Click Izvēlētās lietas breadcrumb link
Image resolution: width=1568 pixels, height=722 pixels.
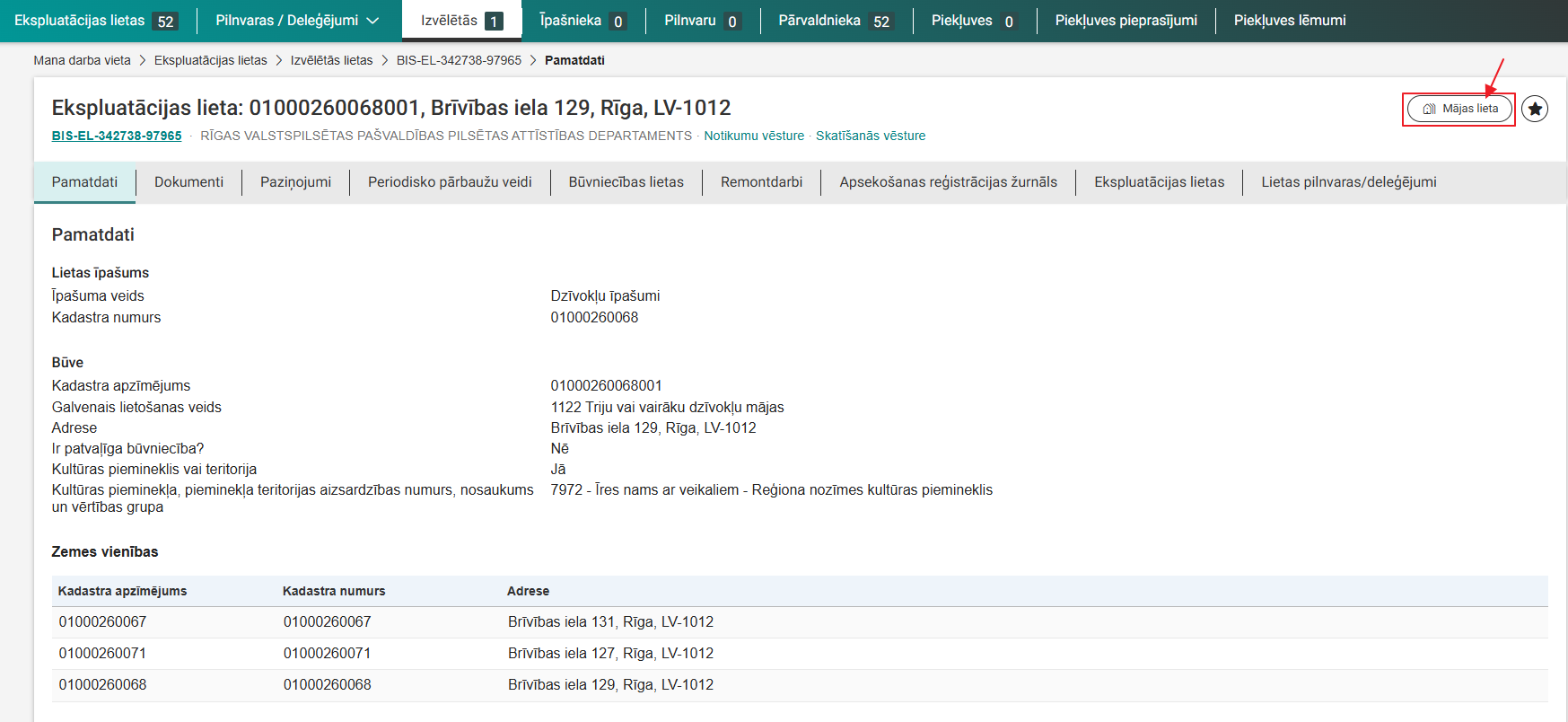pyautogui.click(x=331, y=60)
